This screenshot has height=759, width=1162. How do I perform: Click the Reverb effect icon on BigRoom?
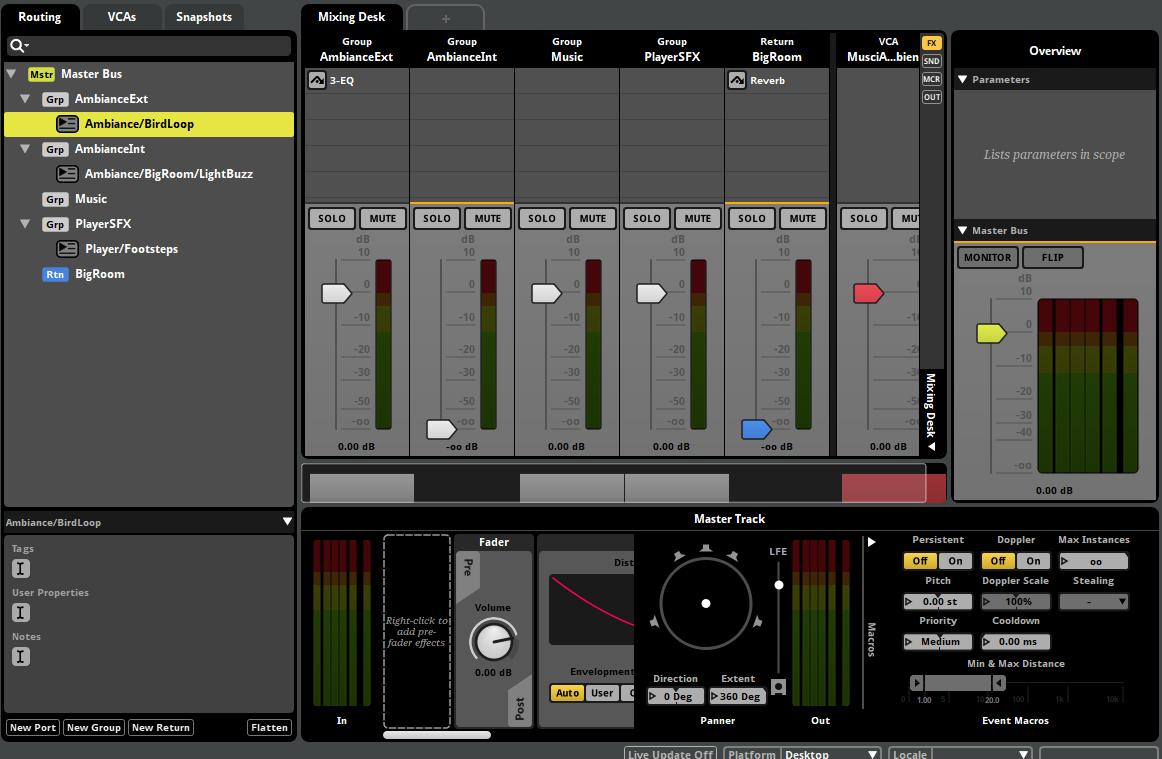(x=737, y=81)
